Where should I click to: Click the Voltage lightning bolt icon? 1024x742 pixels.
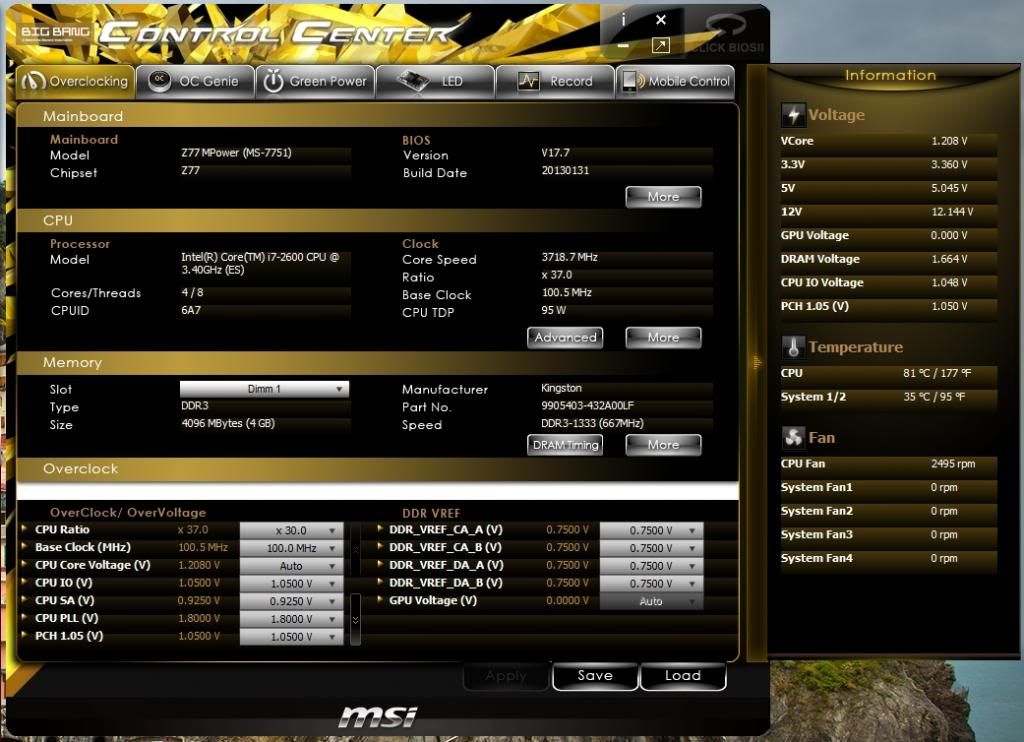click(x=793, y=115)
